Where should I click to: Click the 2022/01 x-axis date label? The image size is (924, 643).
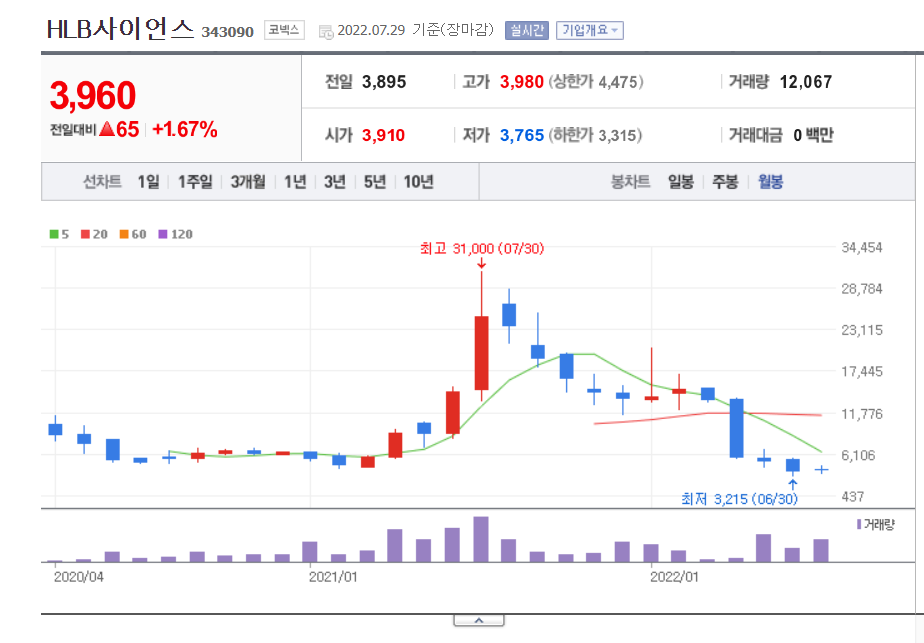pyautogui.click(x=674, y=576)
